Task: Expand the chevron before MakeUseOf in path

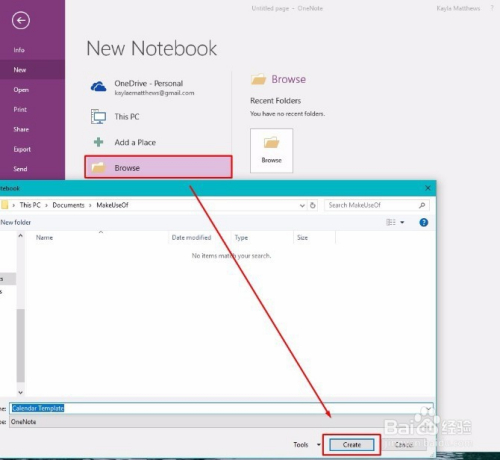Action: [90, 205]
